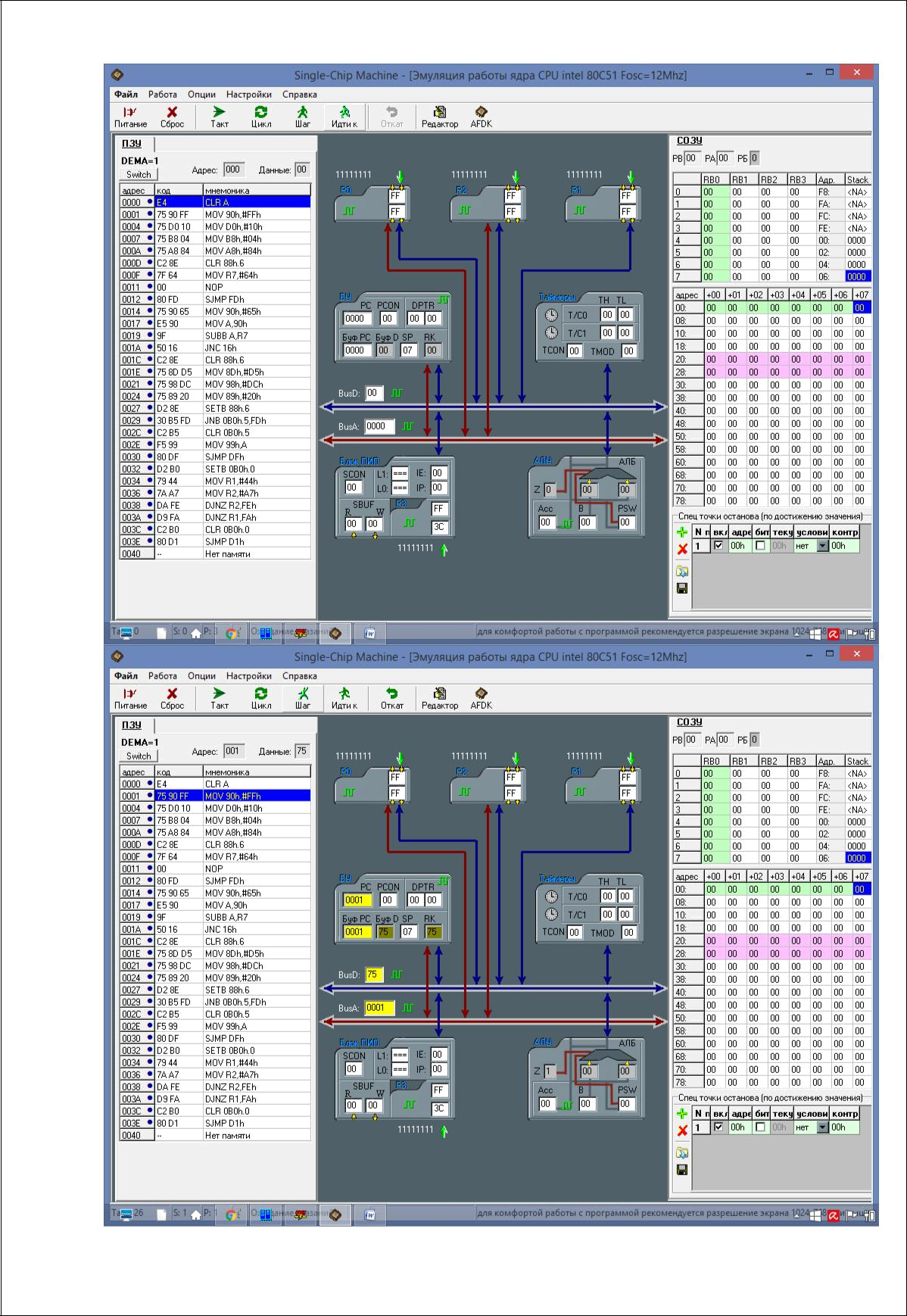This screenshot has height=1316, width=907.
Task: Toggle blue dot at address 0004, lower window
Action: 150,808
